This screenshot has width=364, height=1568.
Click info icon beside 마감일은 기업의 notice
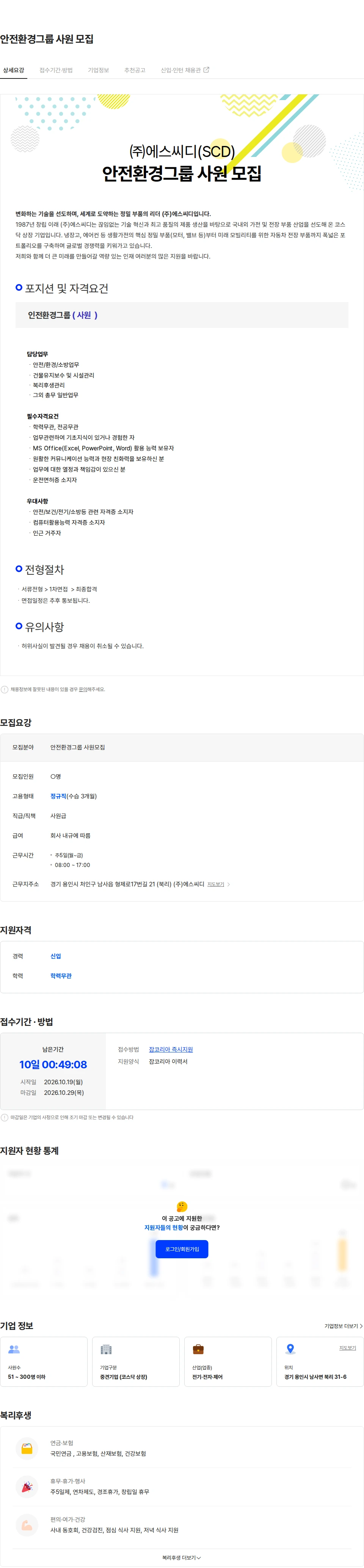tap(5, 1117)
